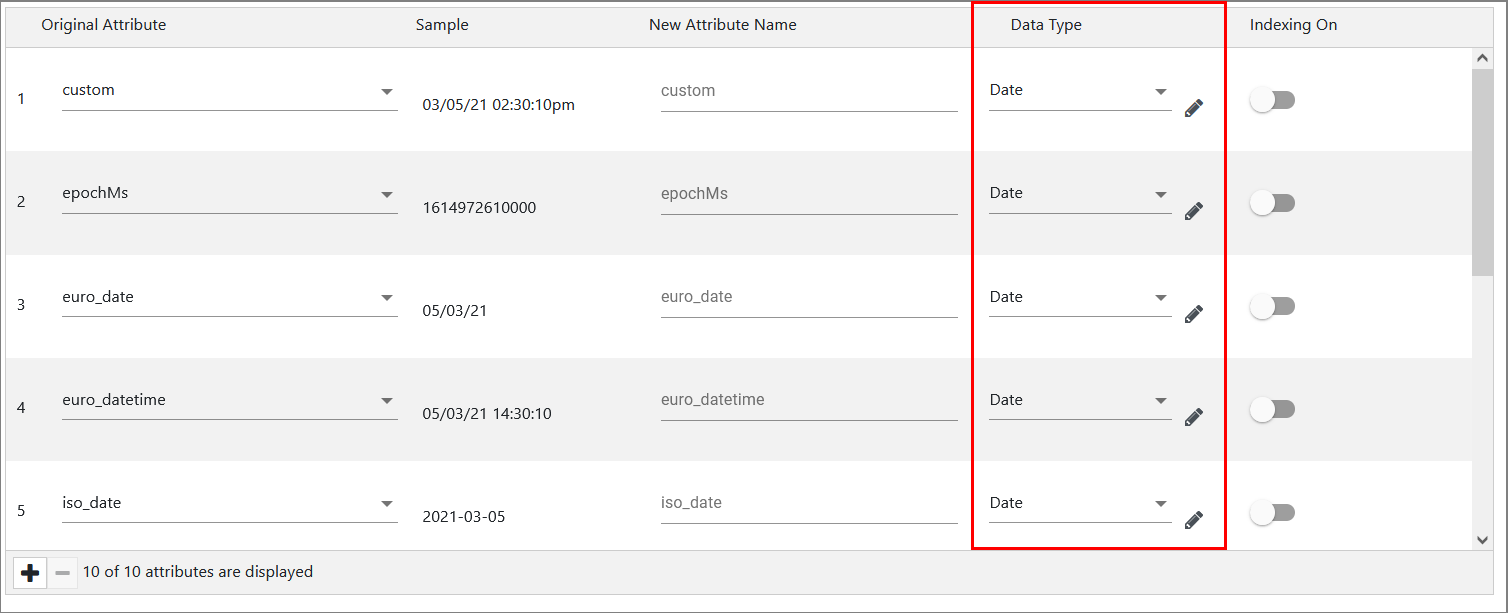Image resolution: width=1508 pixels, height=613 pixels.
Task: Open the Data Type dropdown for euro_date
Action: point(1159,297)
